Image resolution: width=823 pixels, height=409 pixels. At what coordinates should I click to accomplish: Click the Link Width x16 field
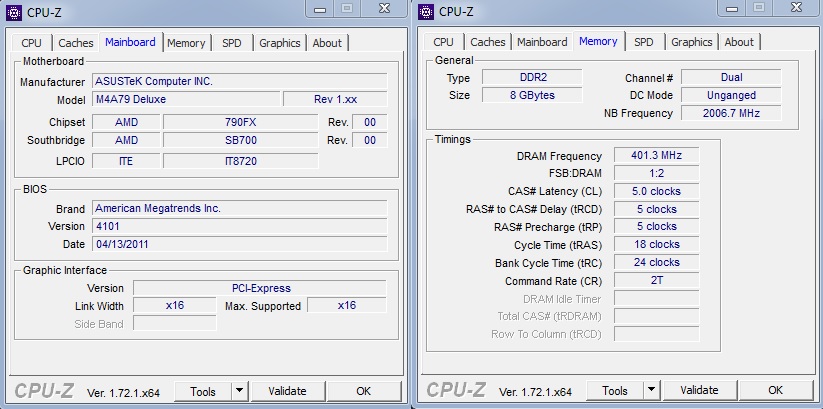click(x=175, y=305)
